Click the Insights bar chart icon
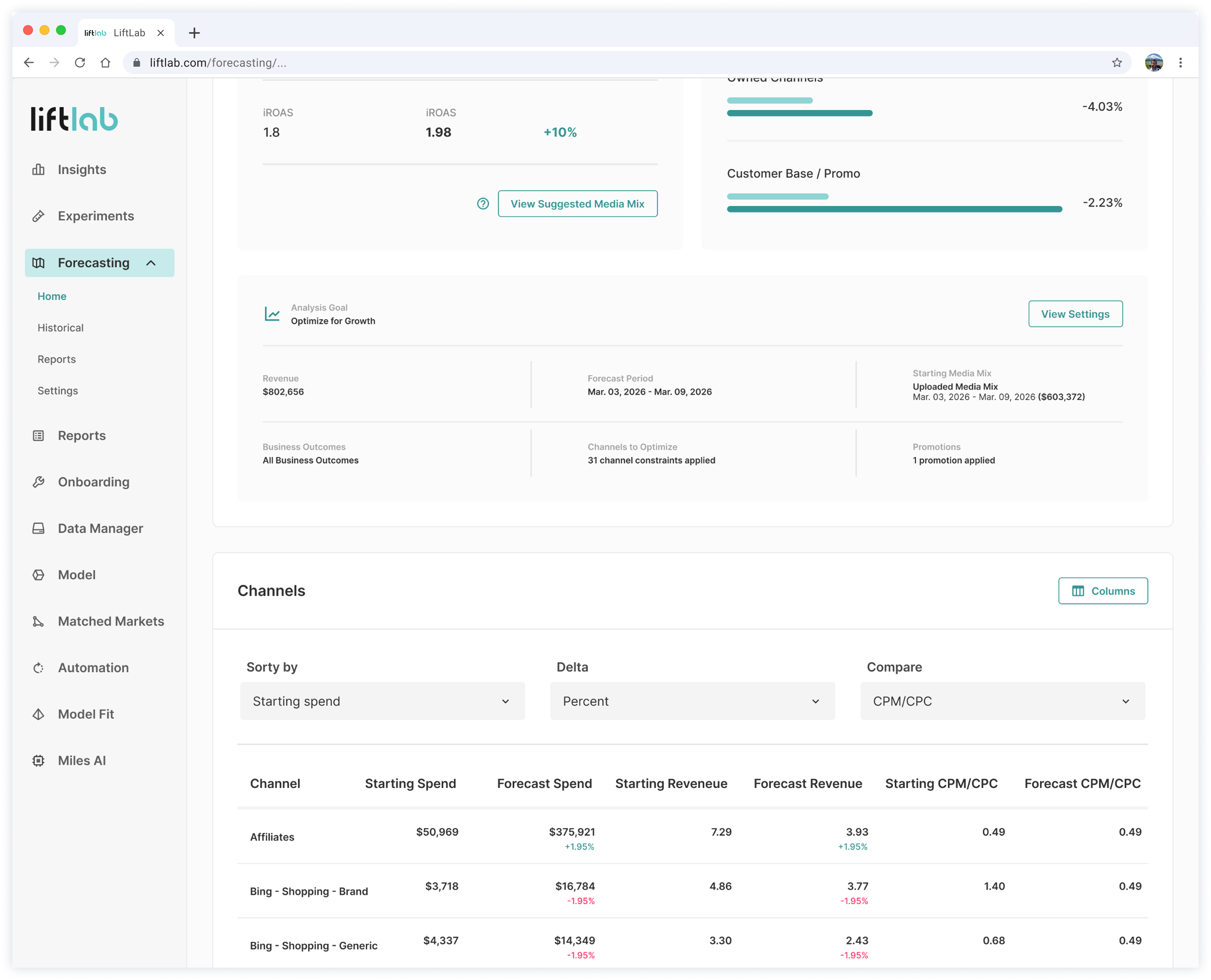 (38, 169)
